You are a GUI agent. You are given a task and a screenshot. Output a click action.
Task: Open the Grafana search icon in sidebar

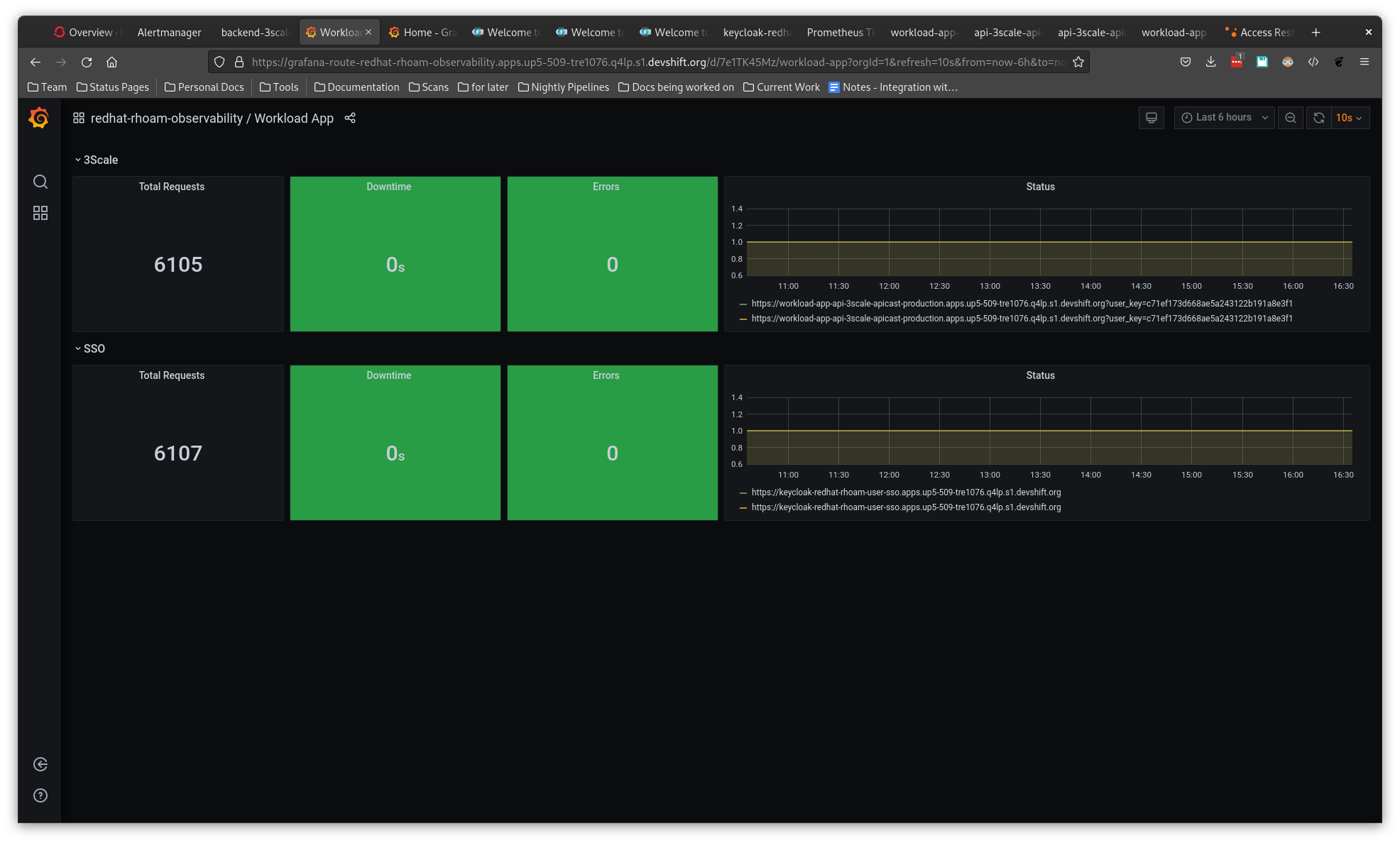point(40,182)
